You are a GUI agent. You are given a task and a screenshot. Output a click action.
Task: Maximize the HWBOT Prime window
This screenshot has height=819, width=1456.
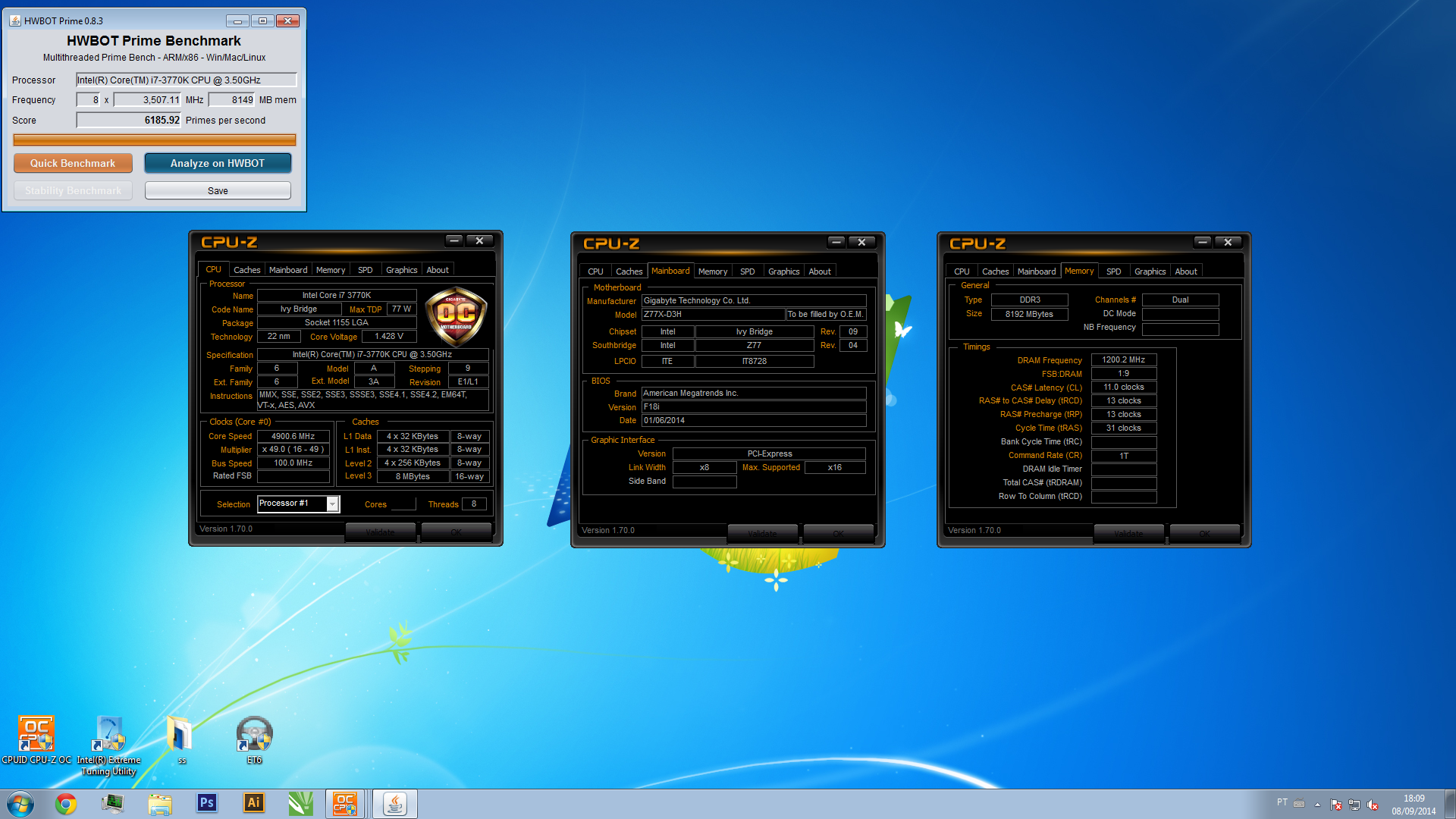[x=262, y=20]
